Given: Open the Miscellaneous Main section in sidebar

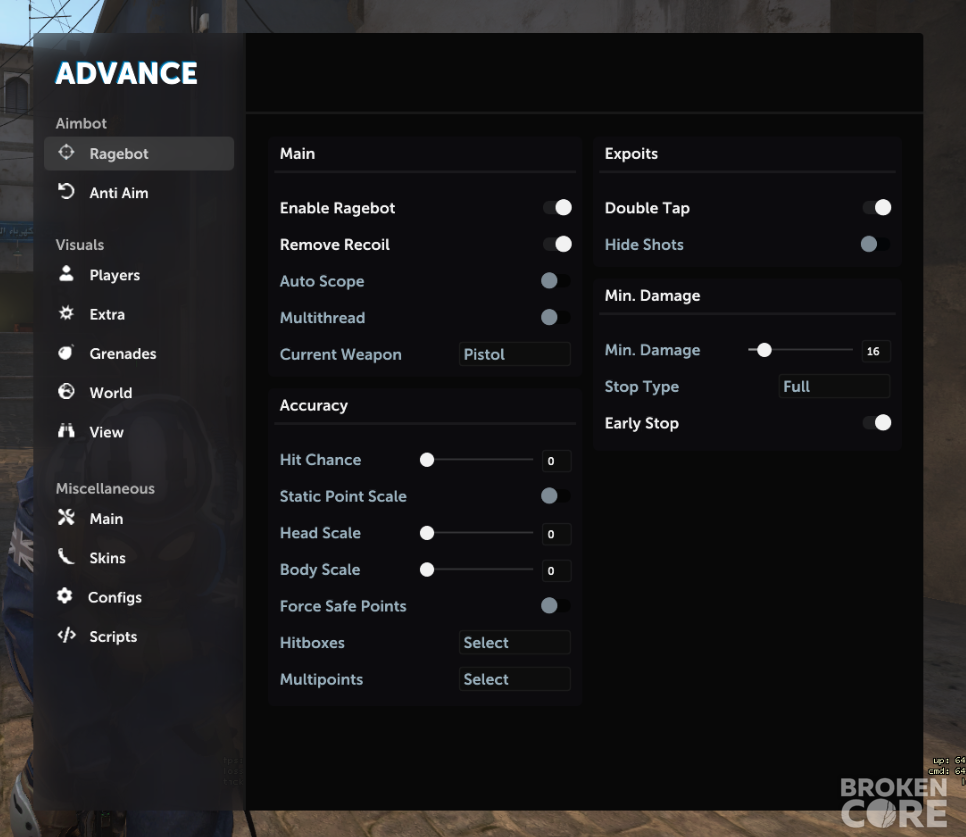Looking at the screenshot, I should [139, 519].
